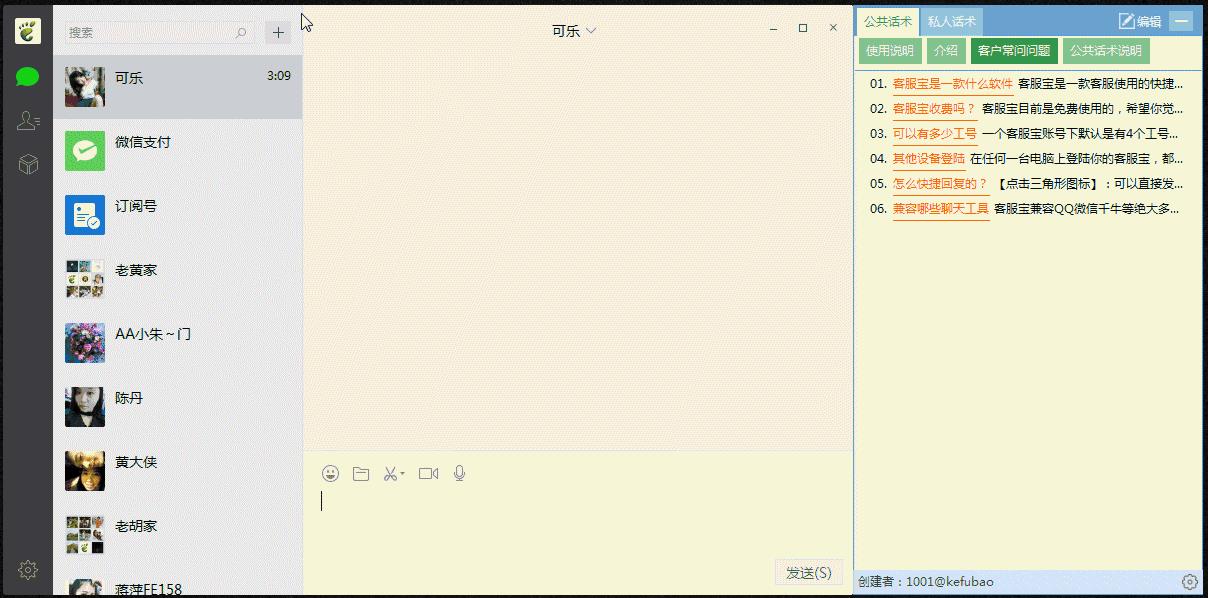
Task: Click inside the 搜索 search field
Action: [155, 31]
